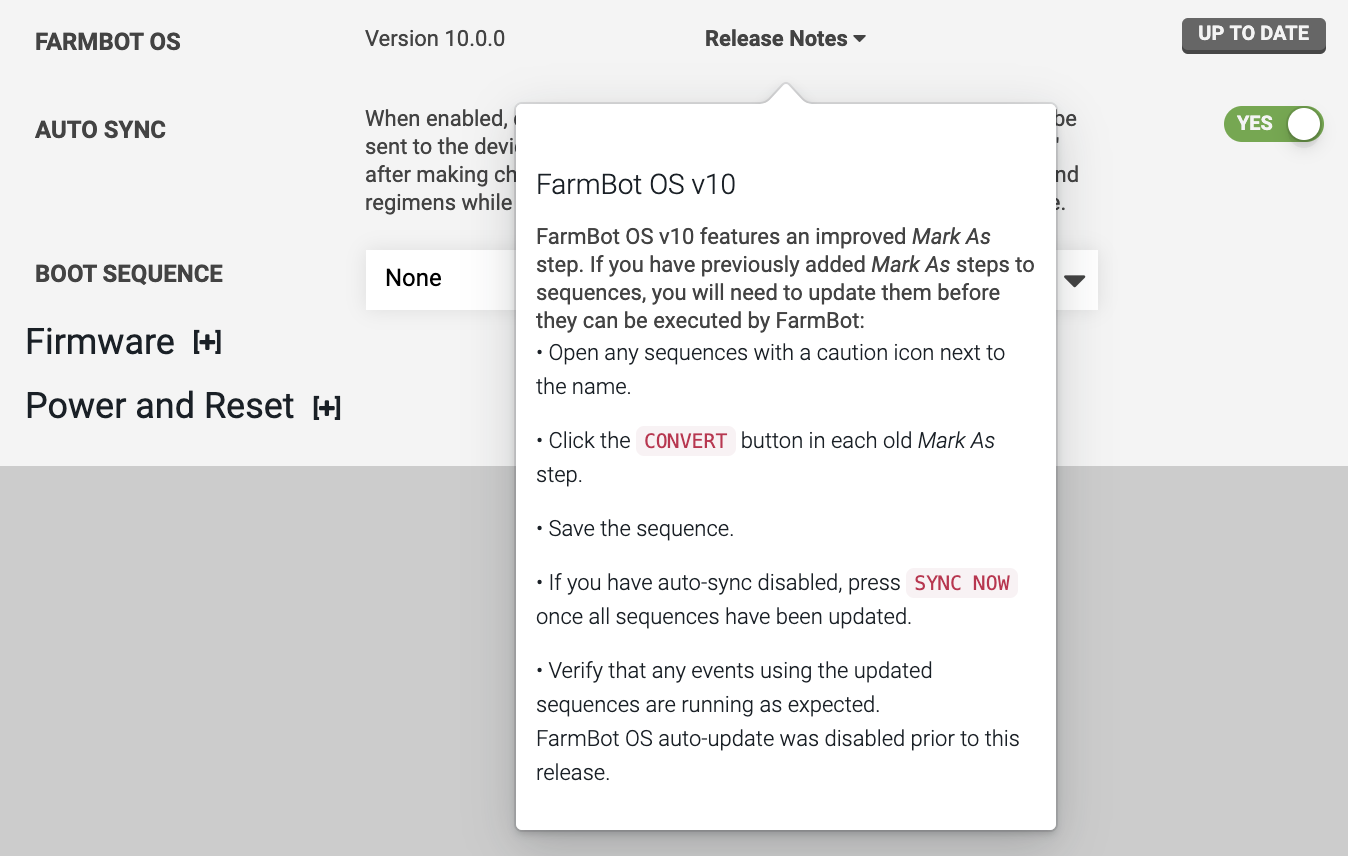Select 'None' in the Boot Sequence field
This screenshot has height=856, width=1348.
414,278
